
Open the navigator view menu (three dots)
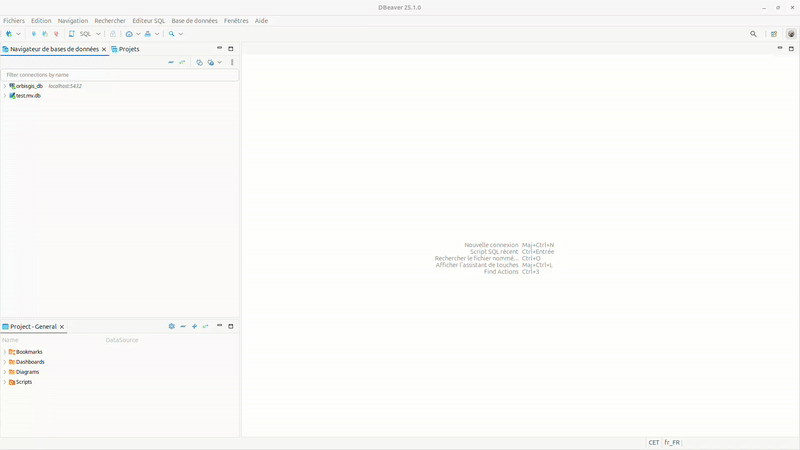click(x=232, y=62)
